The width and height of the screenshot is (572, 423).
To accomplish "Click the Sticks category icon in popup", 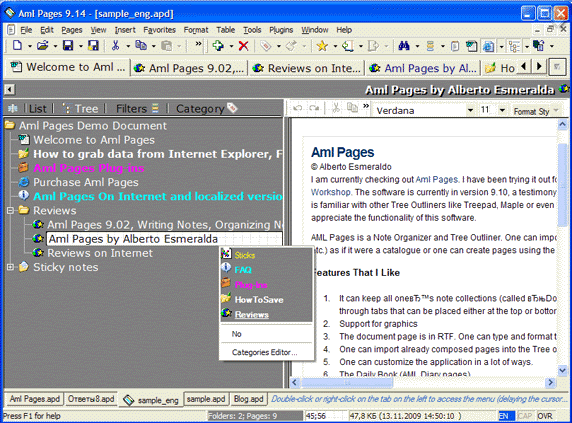I will tap(227, 254).
